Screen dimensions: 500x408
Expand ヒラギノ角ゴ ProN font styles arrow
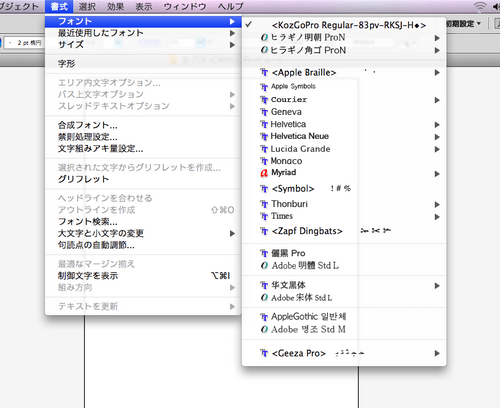(437, 50)
